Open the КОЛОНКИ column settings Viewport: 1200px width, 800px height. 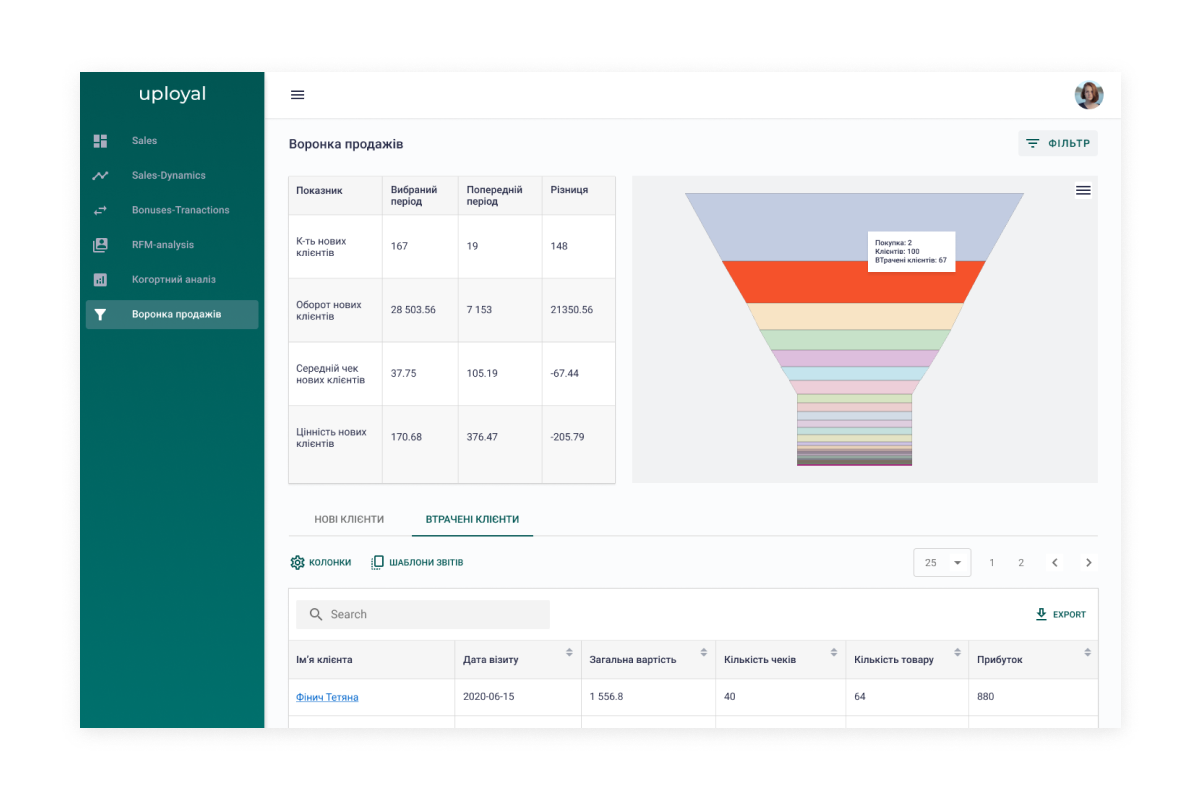pos(321,563)
